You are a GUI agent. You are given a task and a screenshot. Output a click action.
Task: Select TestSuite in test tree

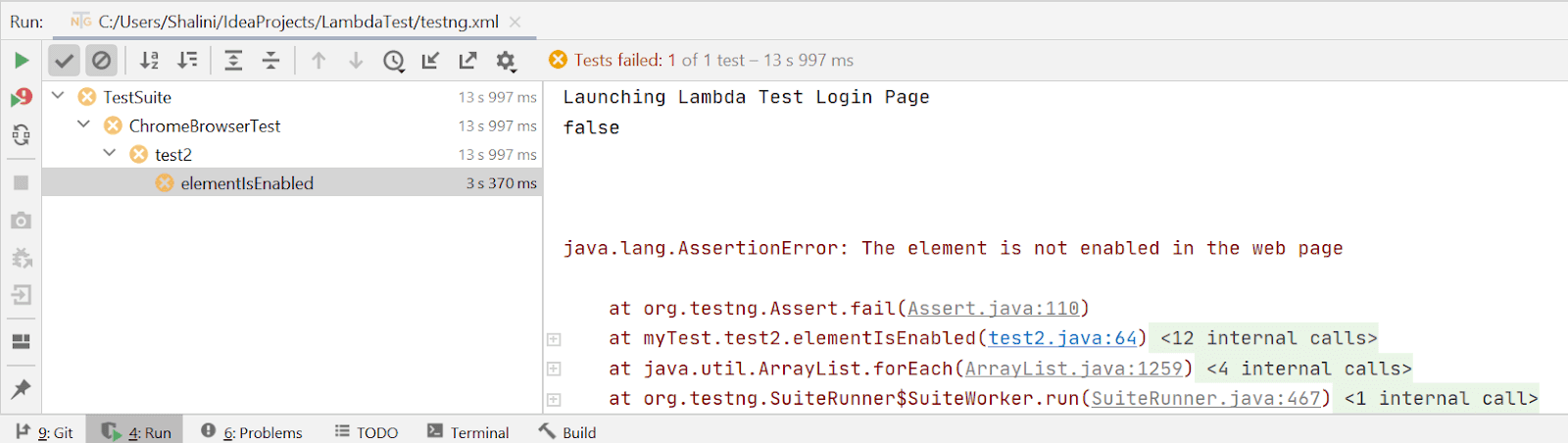(137, 97)
